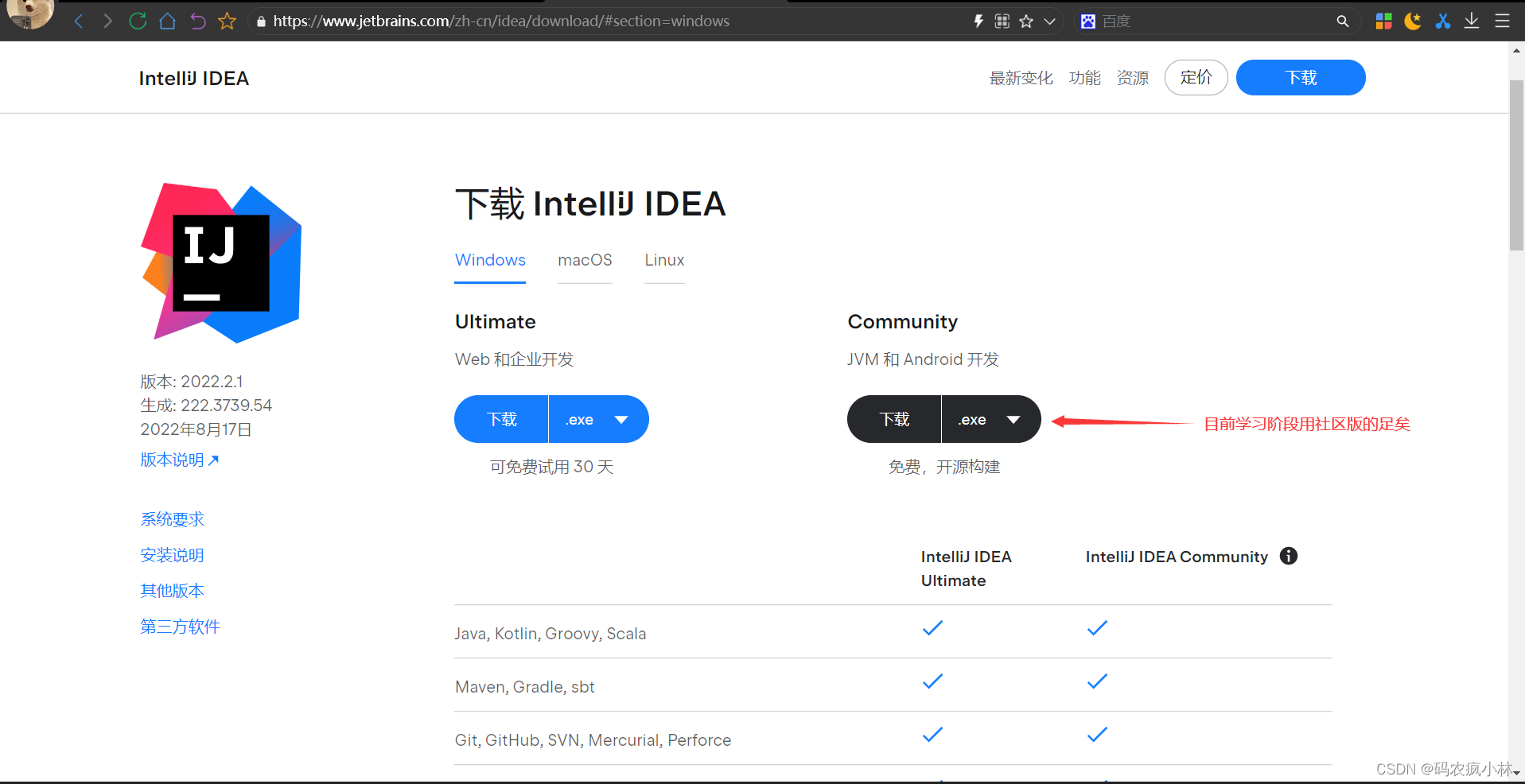Image resolution: width=1525 pixels, height=784 pixels.
Task: Open the Community .exe format dropdown
Action: tap(991, 419)
